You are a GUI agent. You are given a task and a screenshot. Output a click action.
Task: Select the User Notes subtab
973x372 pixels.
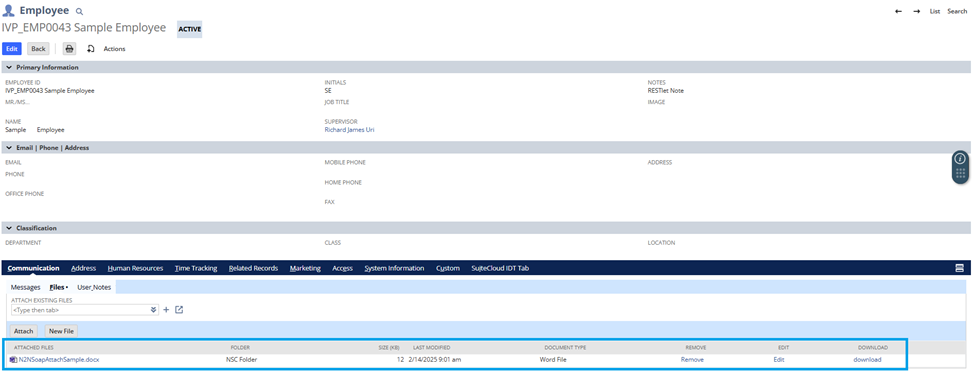tap(94, 287)
